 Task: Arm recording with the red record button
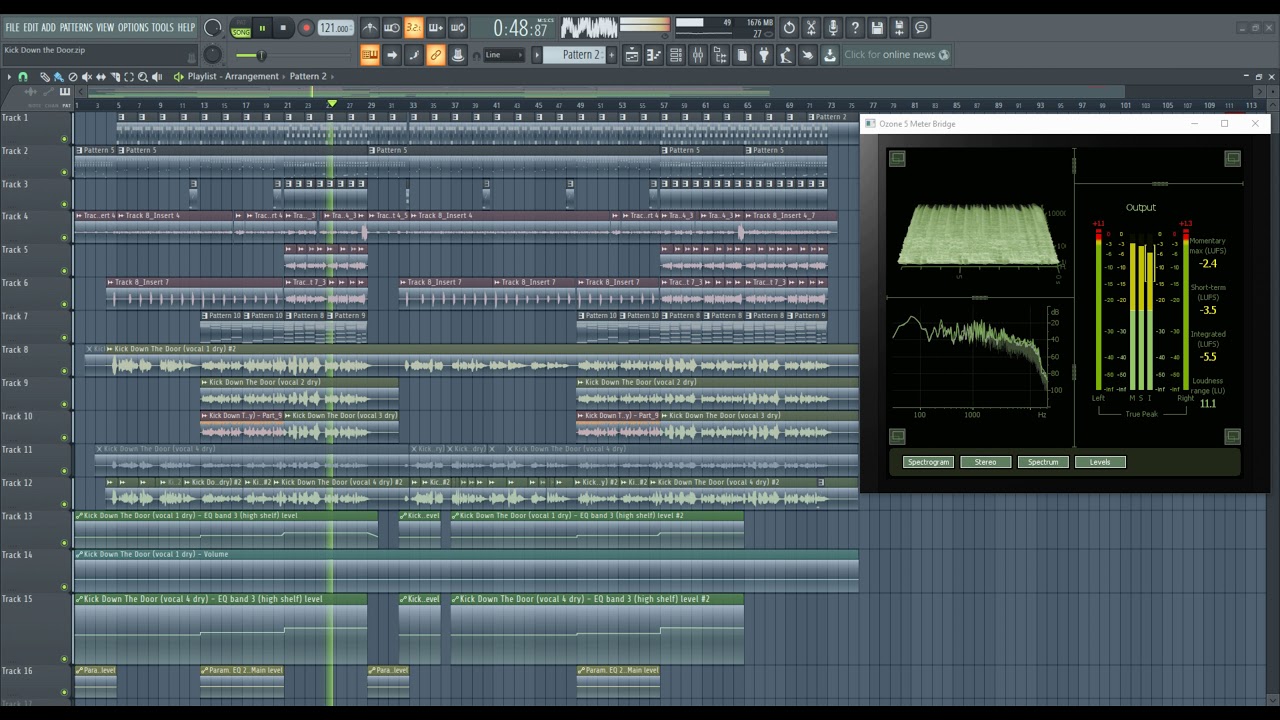(x=306, y=29)
